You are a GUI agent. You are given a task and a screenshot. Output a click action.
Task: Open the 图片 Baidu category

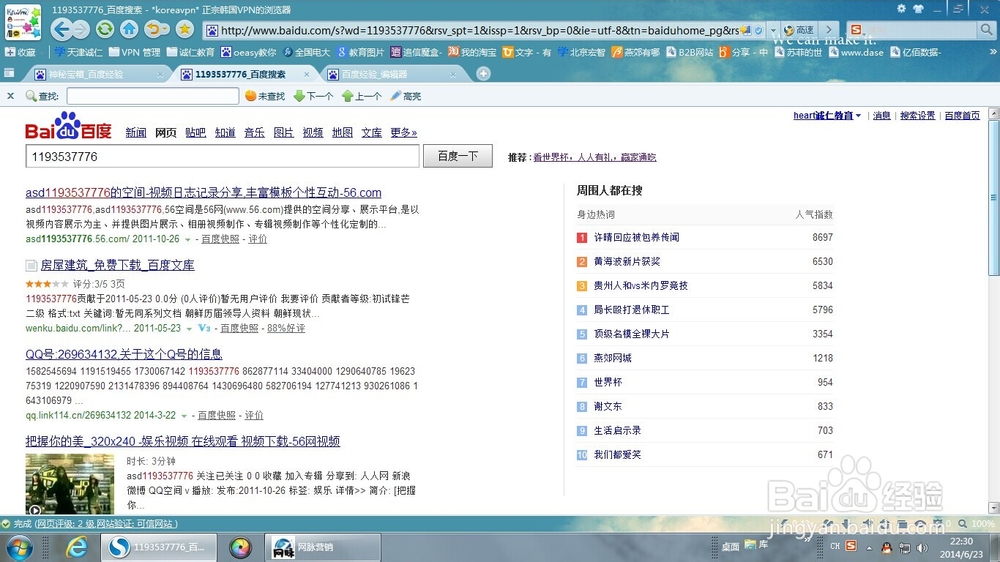tap(283, 133)
